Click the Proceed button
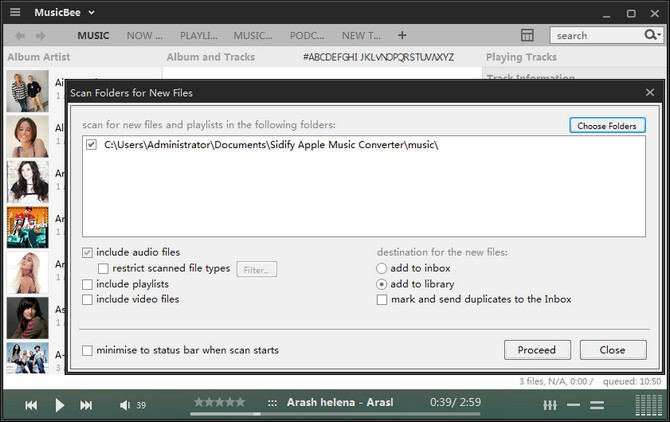670x422 pixels. (537, 350)
